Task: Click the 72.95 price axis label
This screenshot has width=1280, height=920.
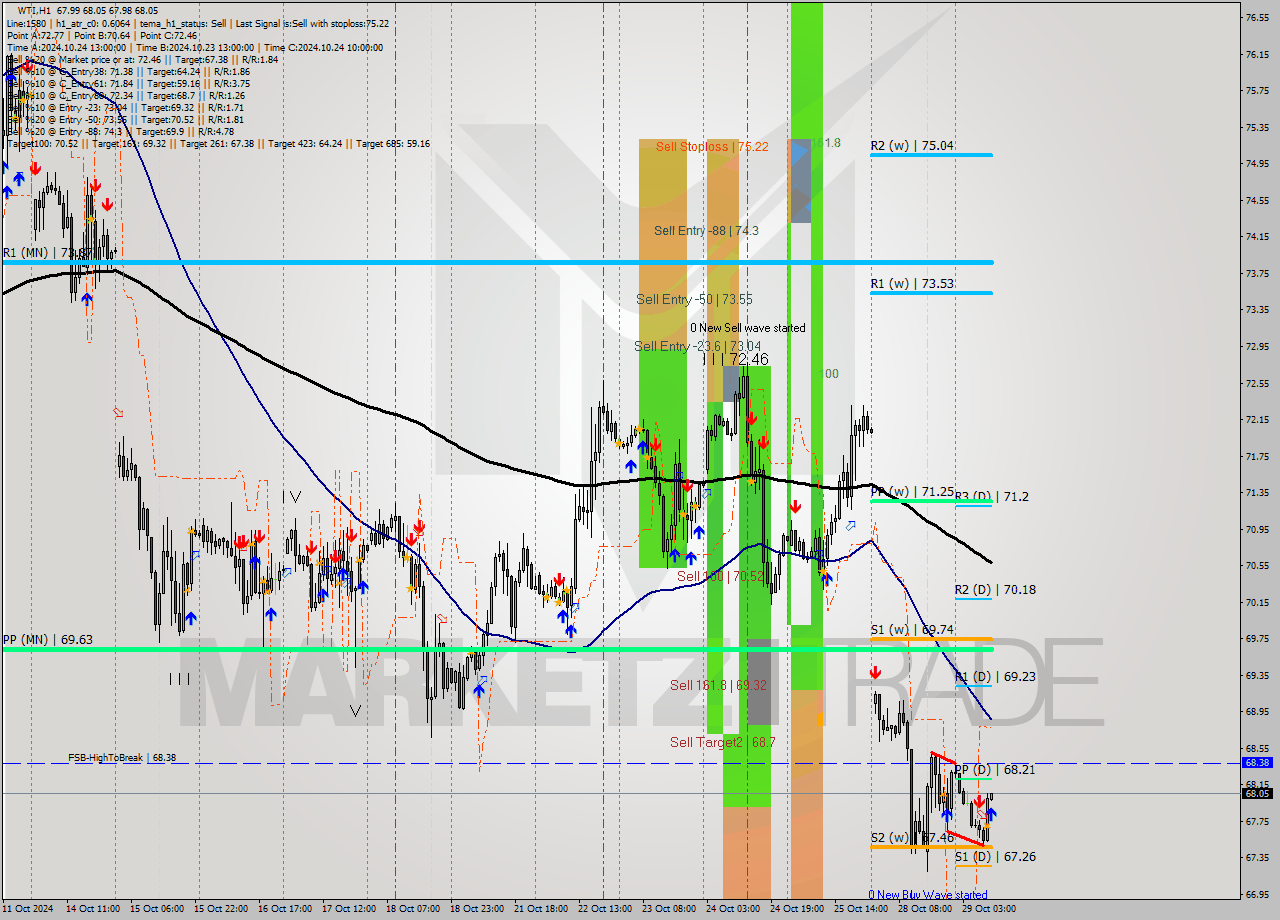Action: (1257, 346)
